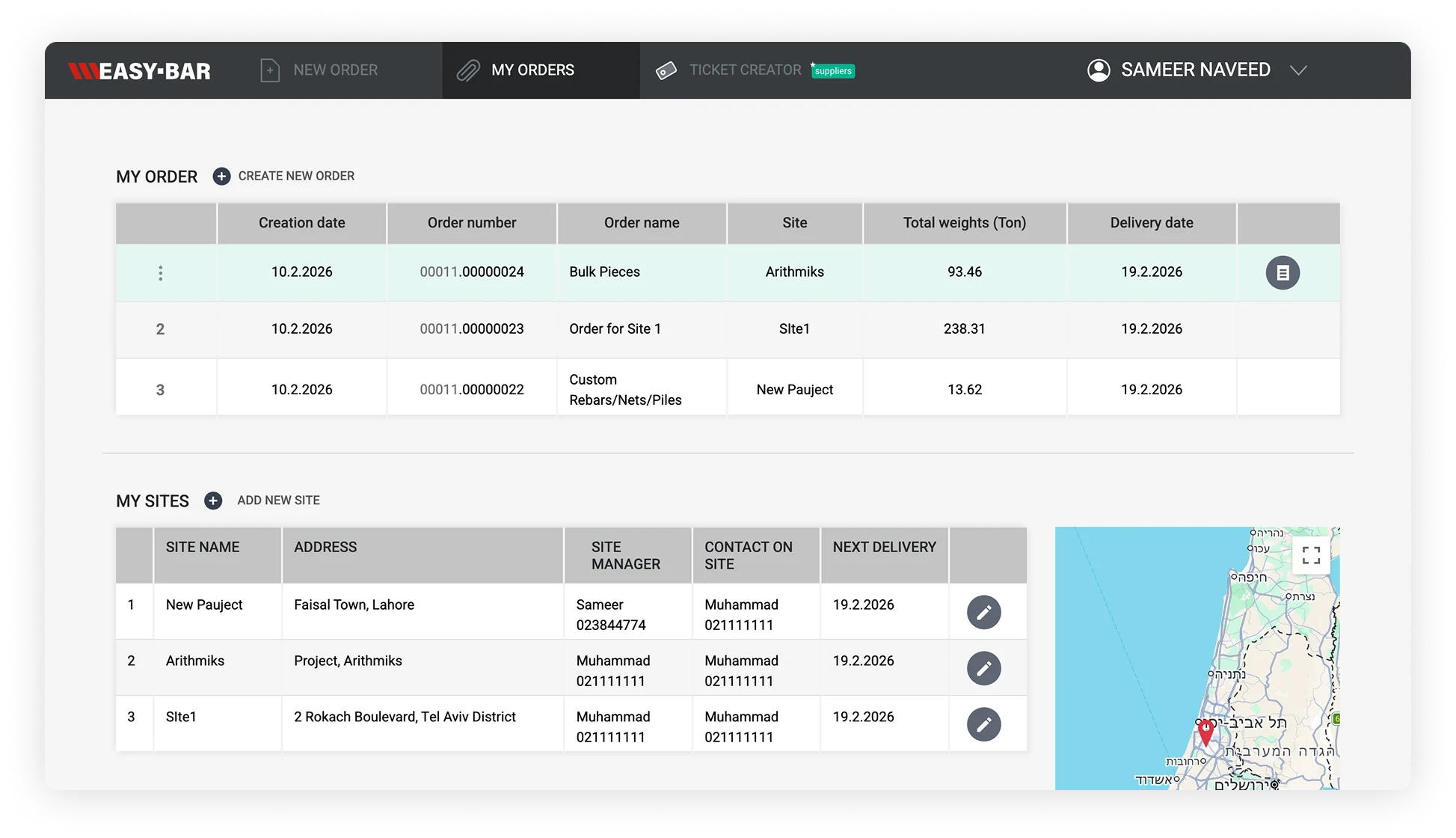Click the total weight 238.31 cell
Screen dimensions: 1456x838
point(965,329)
